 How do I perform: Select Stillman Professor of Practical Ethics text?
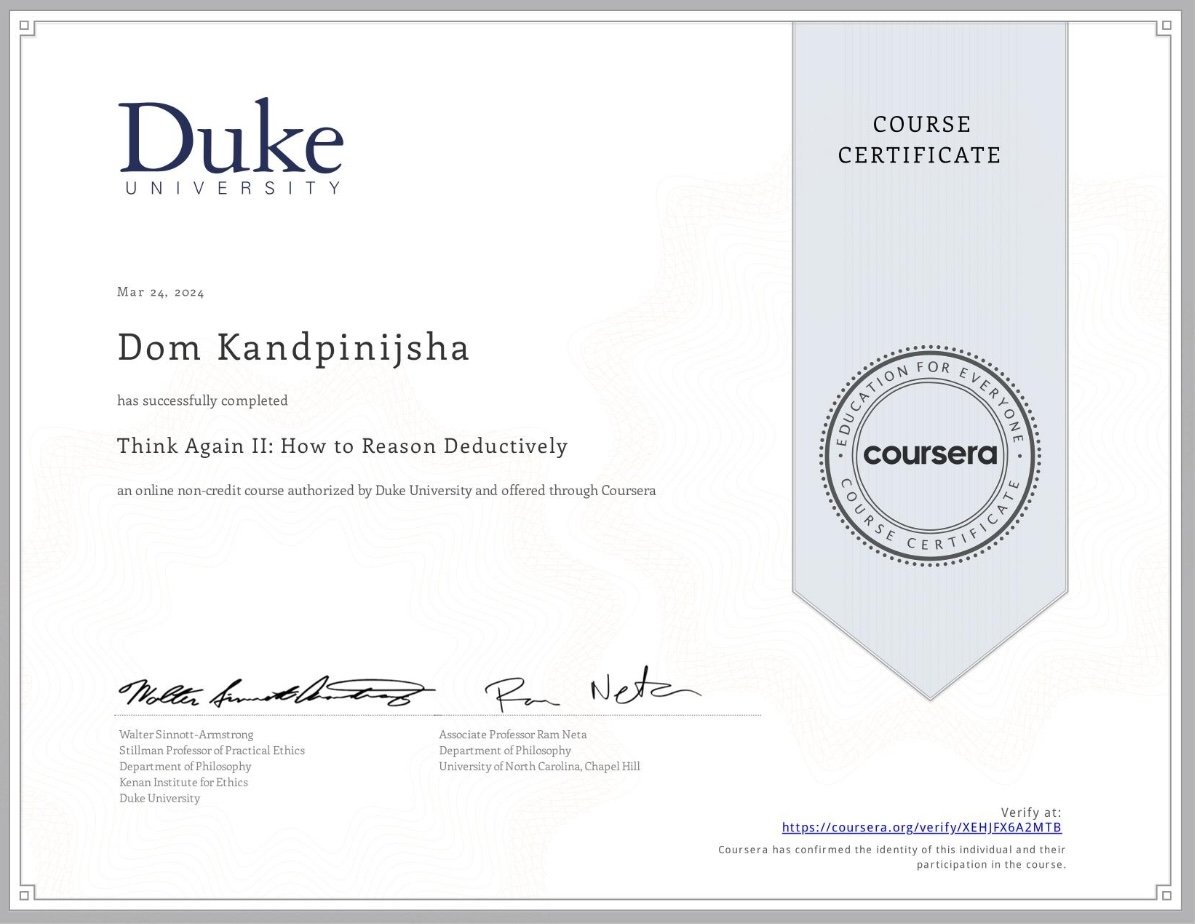coord(212,750)
